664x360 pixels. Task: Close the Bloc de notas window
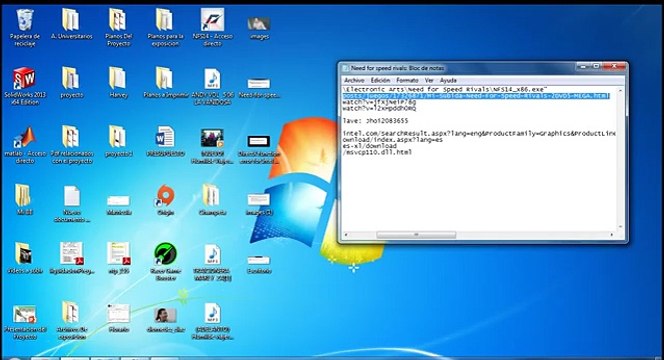pyautogui.click(x=614, y=66)
